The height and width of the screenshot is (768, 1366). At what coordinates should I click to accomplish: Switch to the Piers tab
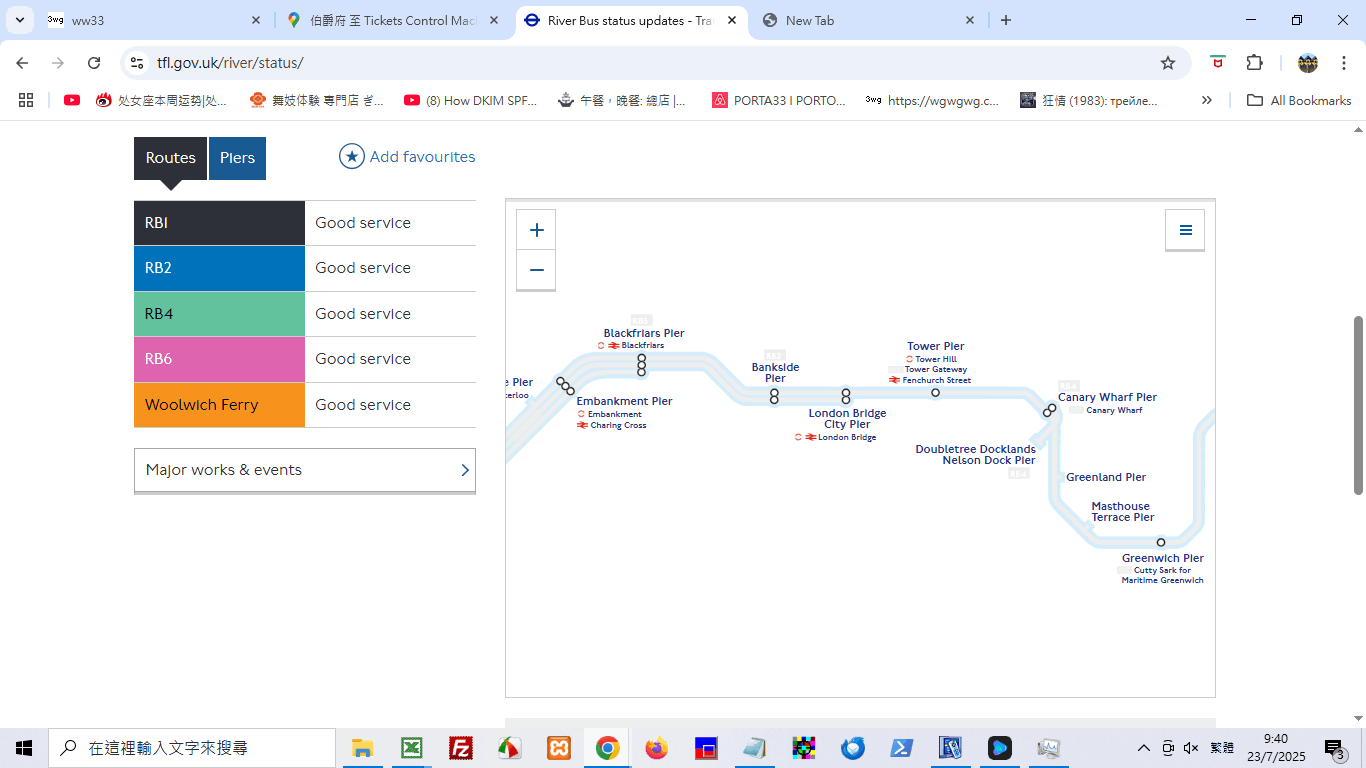coord(237,158)
